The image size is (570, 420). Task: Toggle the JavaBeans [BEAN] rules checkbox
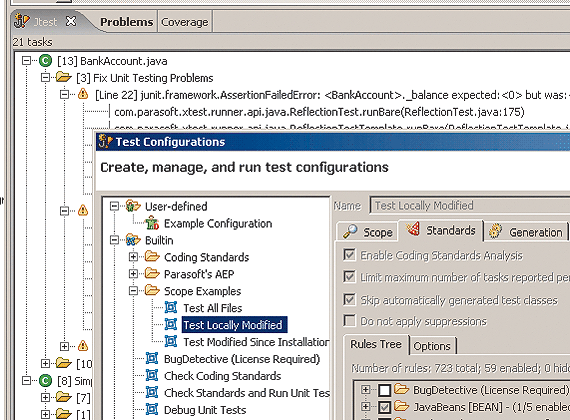click(x=385, y=407)
